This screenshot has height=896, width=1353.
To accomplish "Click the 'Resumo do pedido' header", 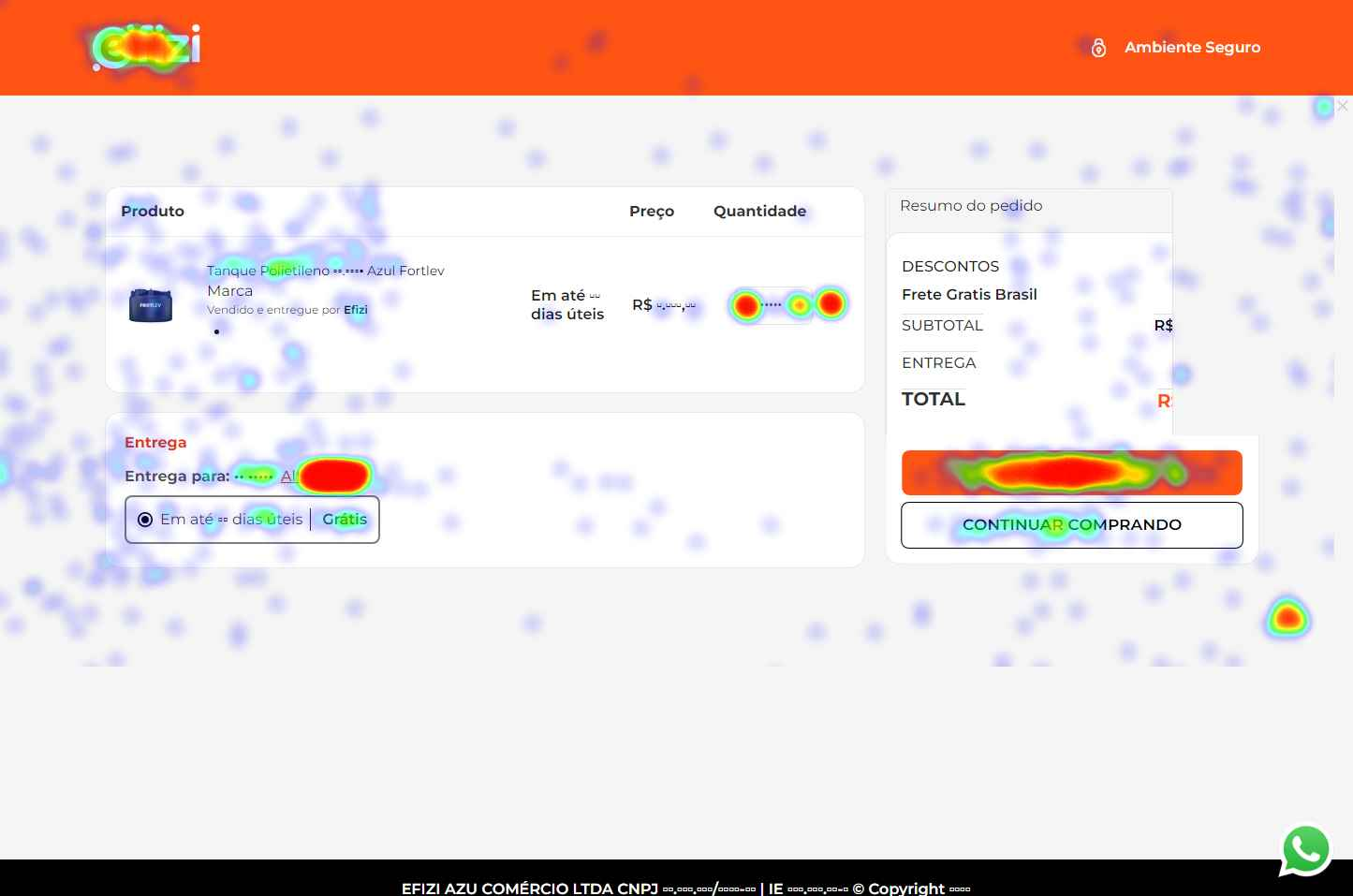I will pyautogui.click(x=971, y=205).
